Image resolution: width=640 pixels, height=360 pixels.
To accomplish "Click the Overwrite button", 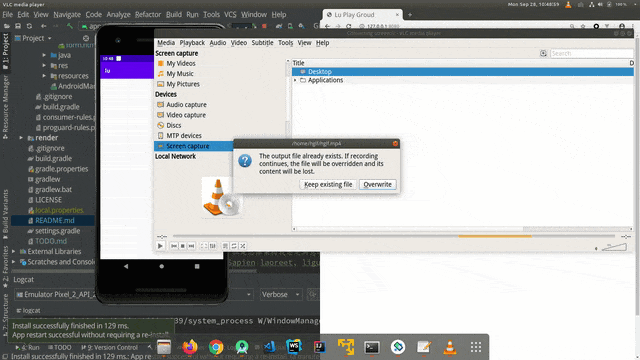I will (x=378, y=184).
